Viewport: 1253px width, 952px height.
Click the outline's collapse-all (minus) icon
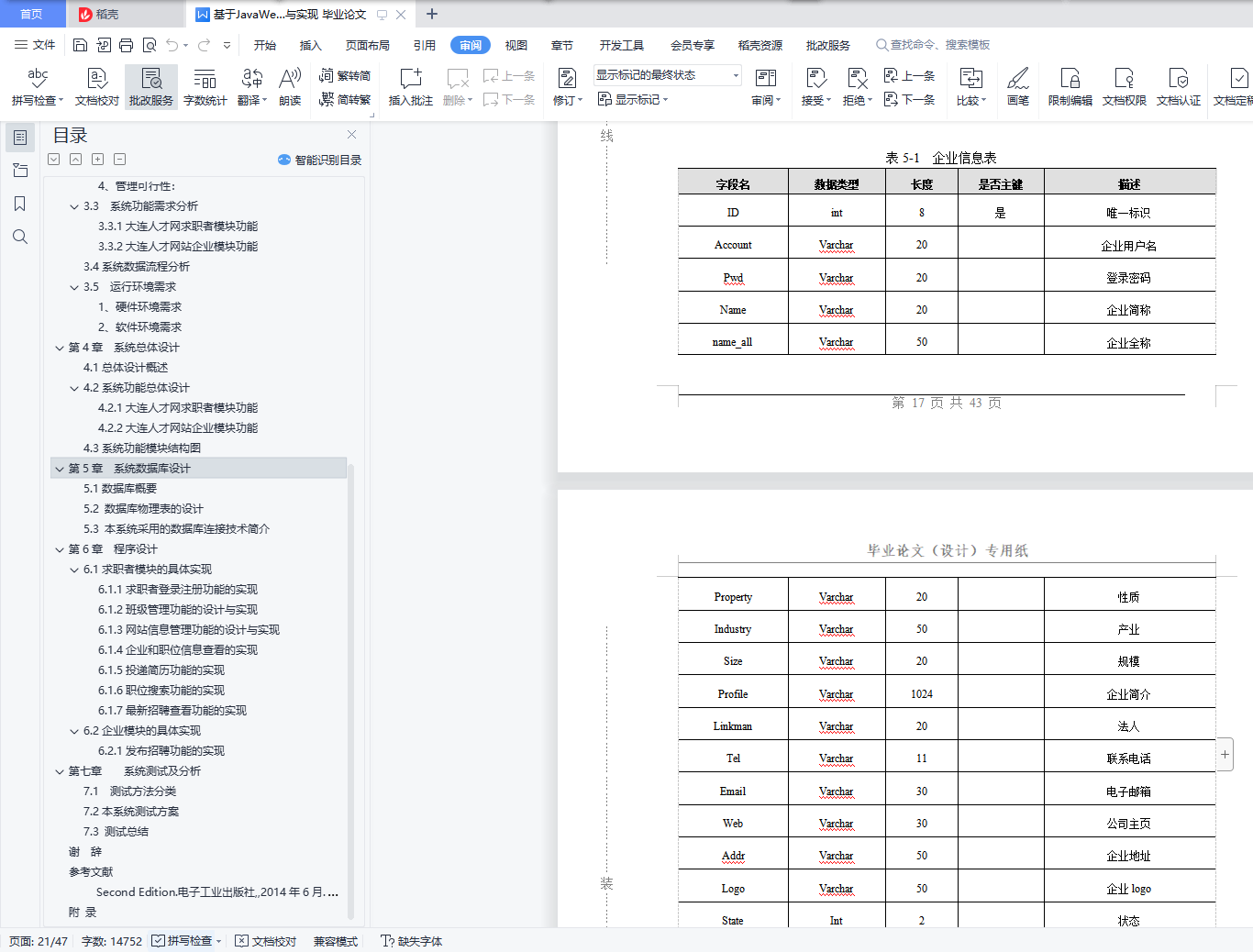click(x=120, y=160)
